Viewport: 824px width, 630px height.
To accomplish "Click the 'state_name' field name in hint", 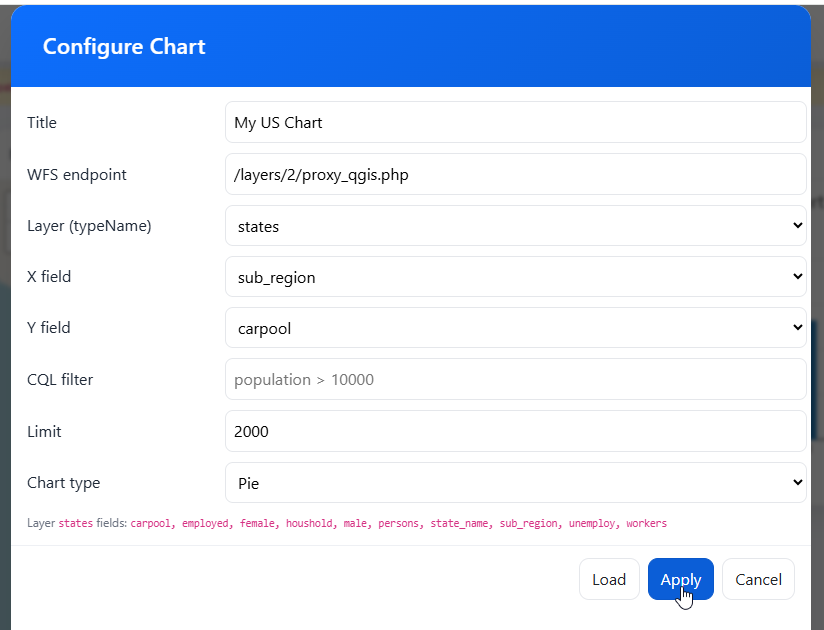I will click(459, 523).
